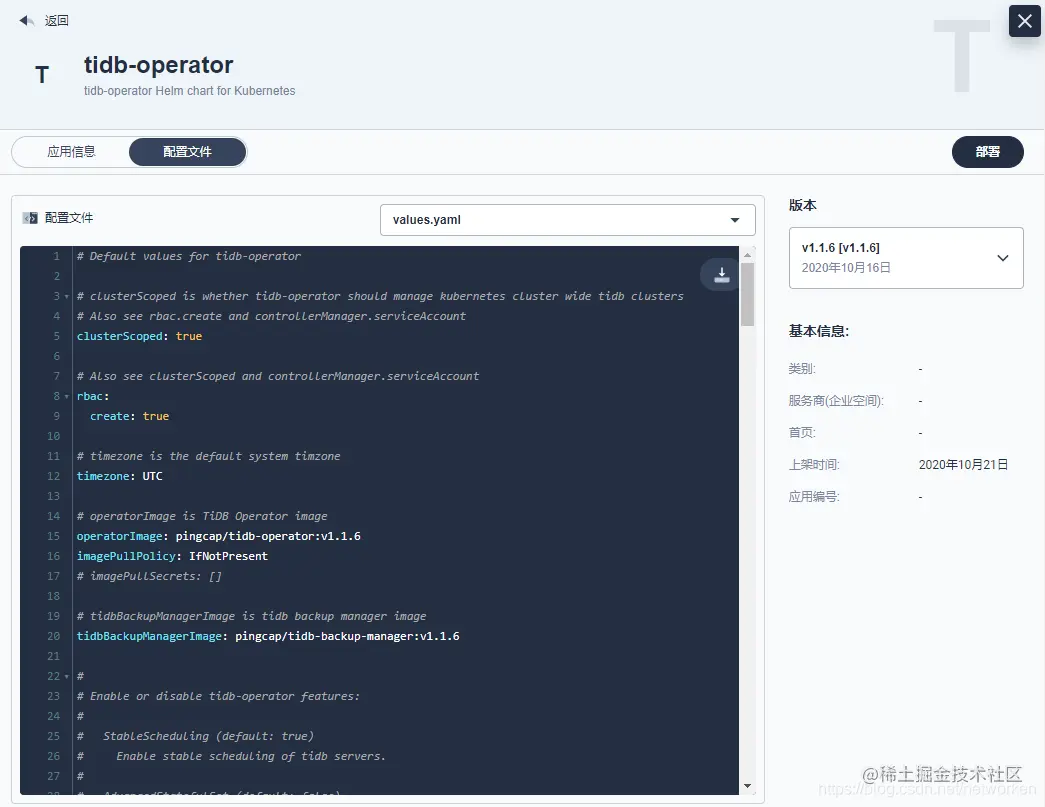The height and width of the screenshot is (807, 1045).
Task: Click the 'tidb-operator Helm chart for Kubernetes' description
Action: (x=189, y=91)
